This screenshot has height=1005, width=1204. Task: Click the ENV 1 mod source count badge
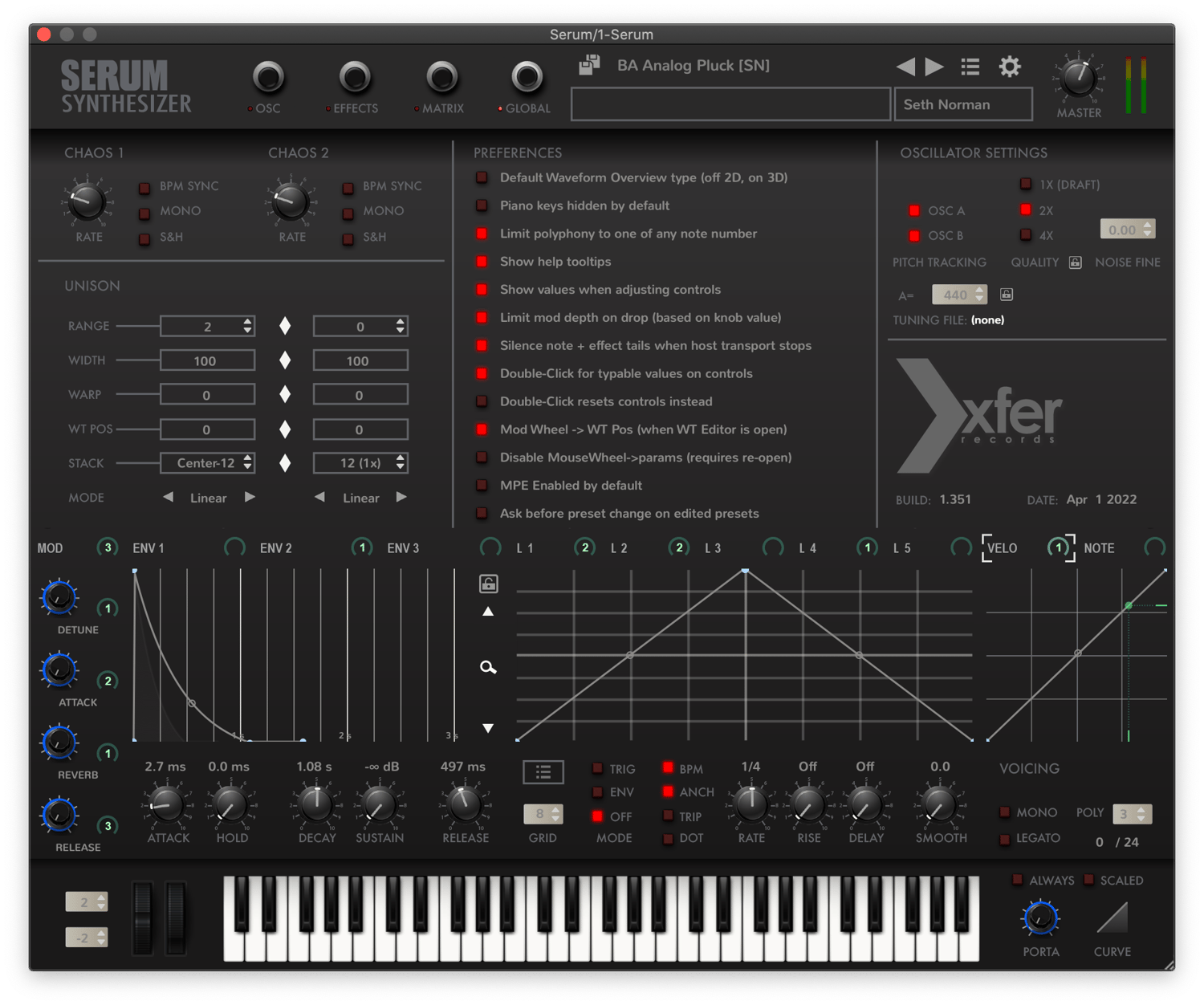point(108,547)
